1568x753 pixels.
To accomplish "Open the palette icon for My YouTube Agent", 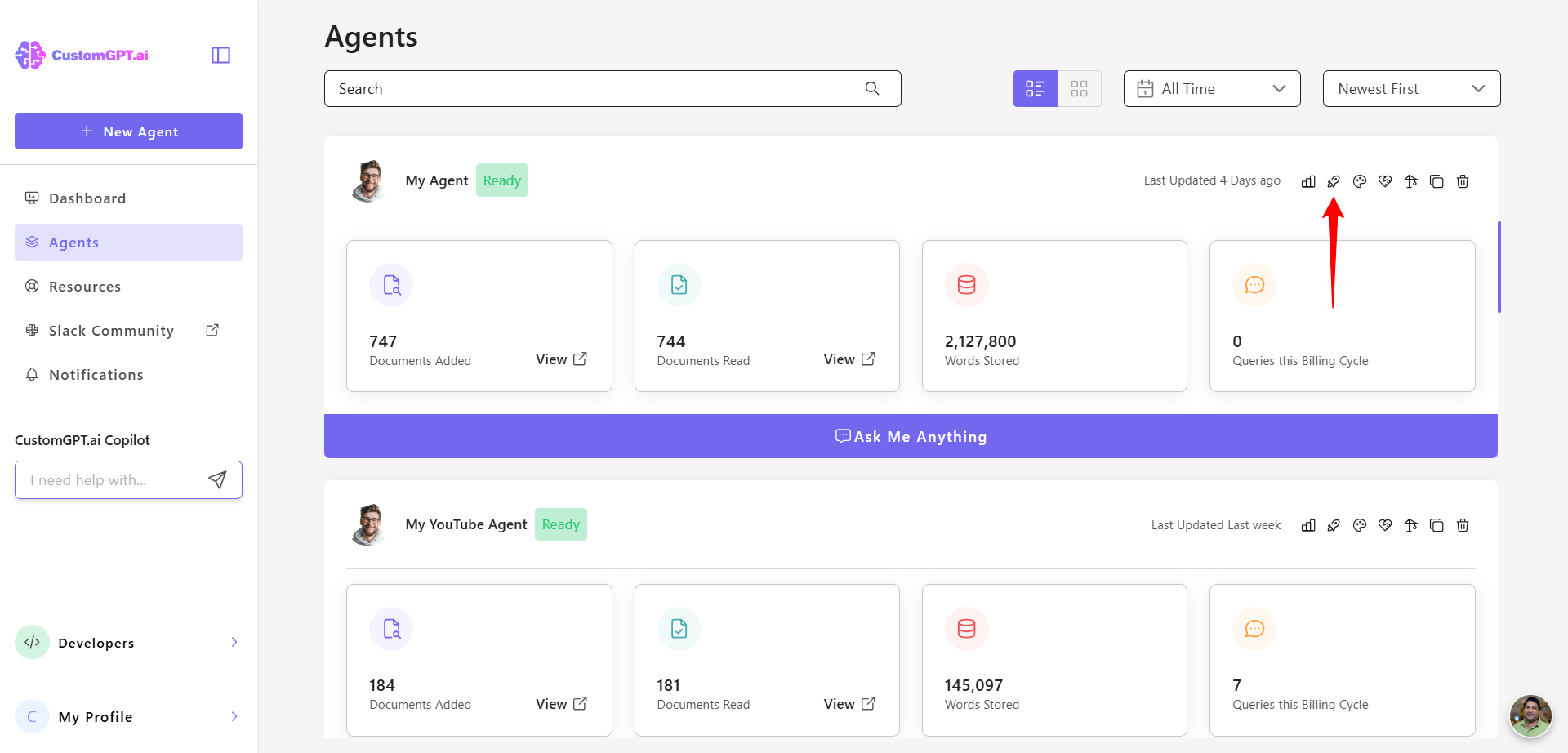I will [1360, 525].
